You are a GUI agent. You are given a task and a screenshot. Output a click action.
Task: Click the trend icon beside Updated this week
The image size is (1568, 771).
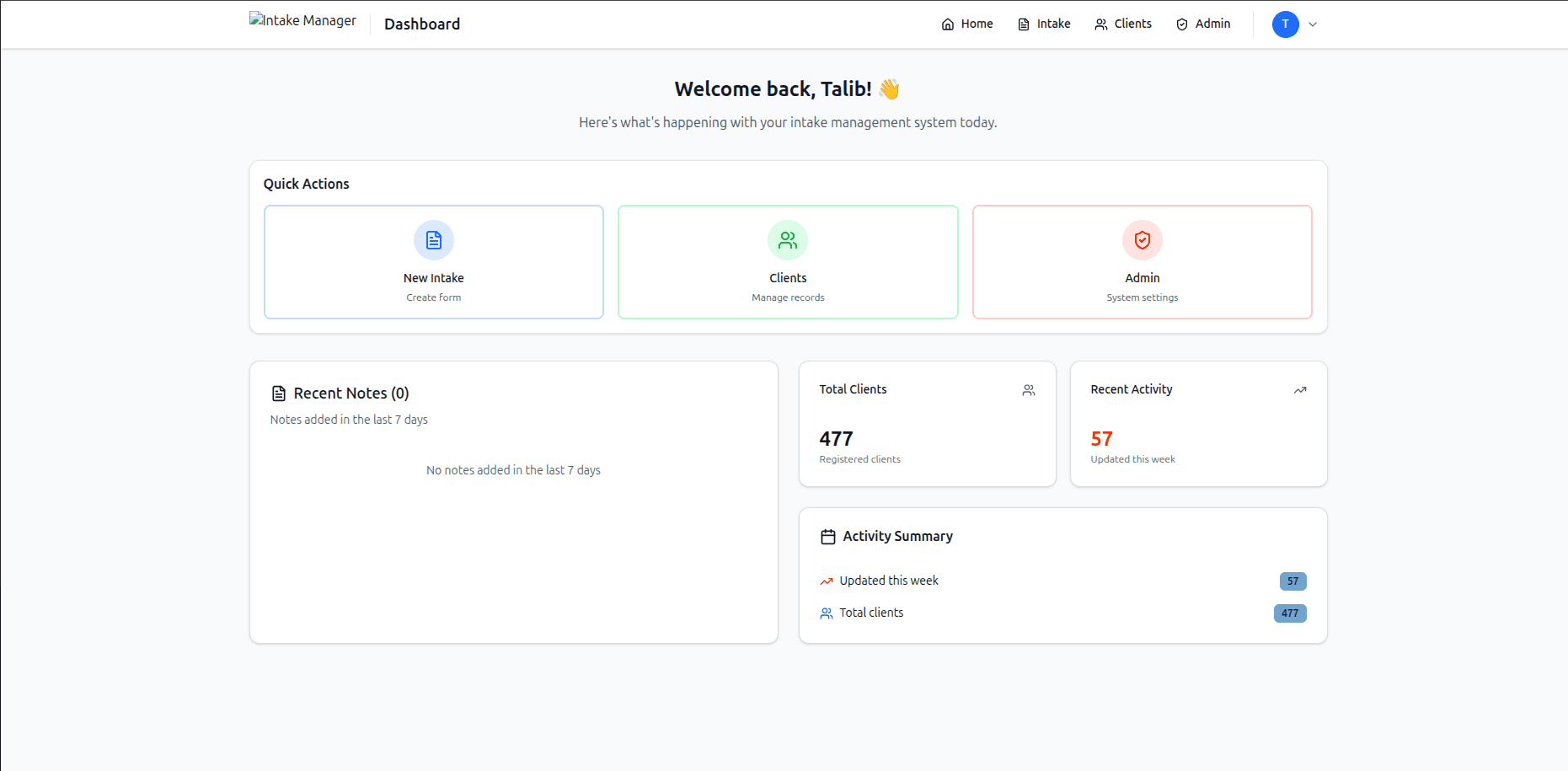(827, 581)
